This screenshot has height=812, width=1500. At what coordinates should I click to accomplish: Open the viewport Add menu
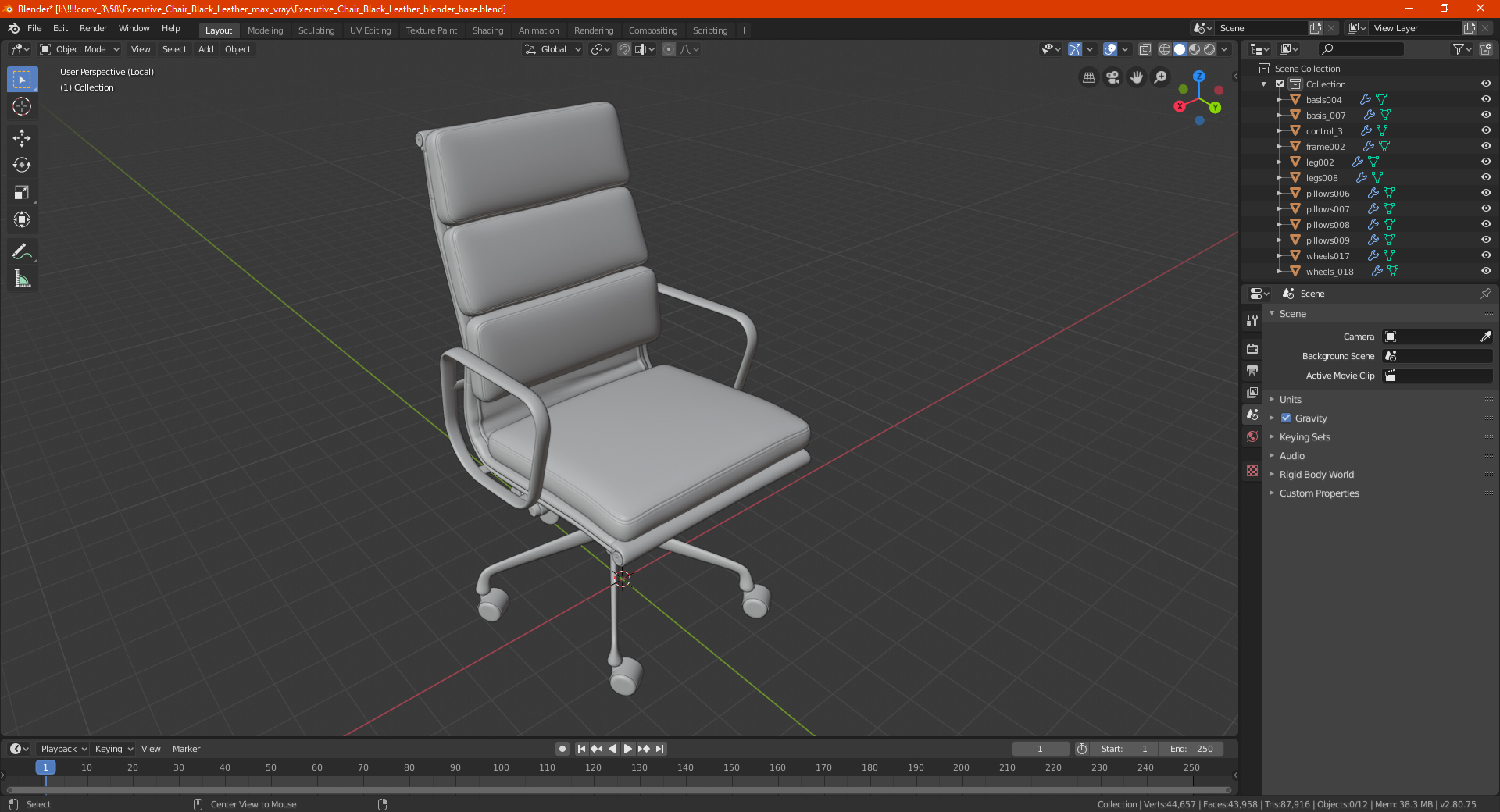[x=205, y=49]
